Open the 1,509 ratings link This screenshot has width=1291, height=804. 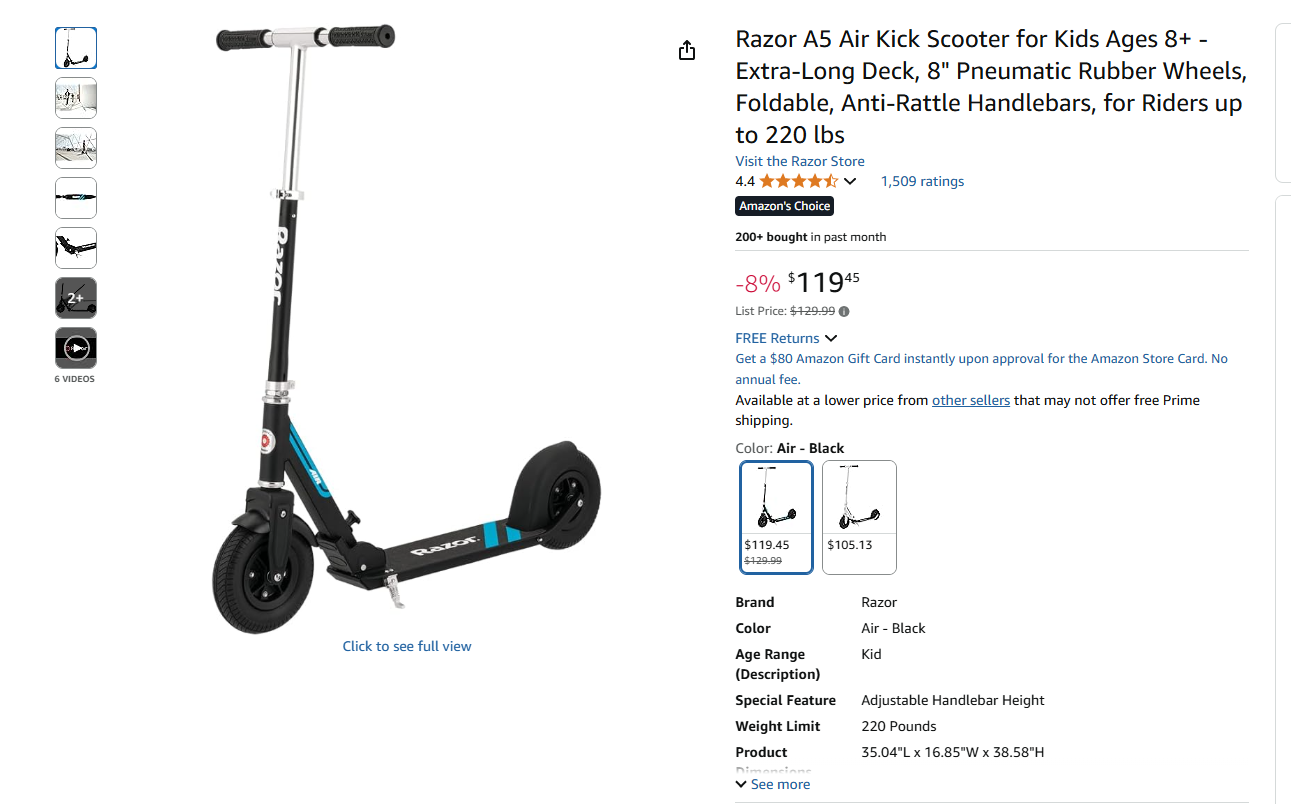(922, 181)
